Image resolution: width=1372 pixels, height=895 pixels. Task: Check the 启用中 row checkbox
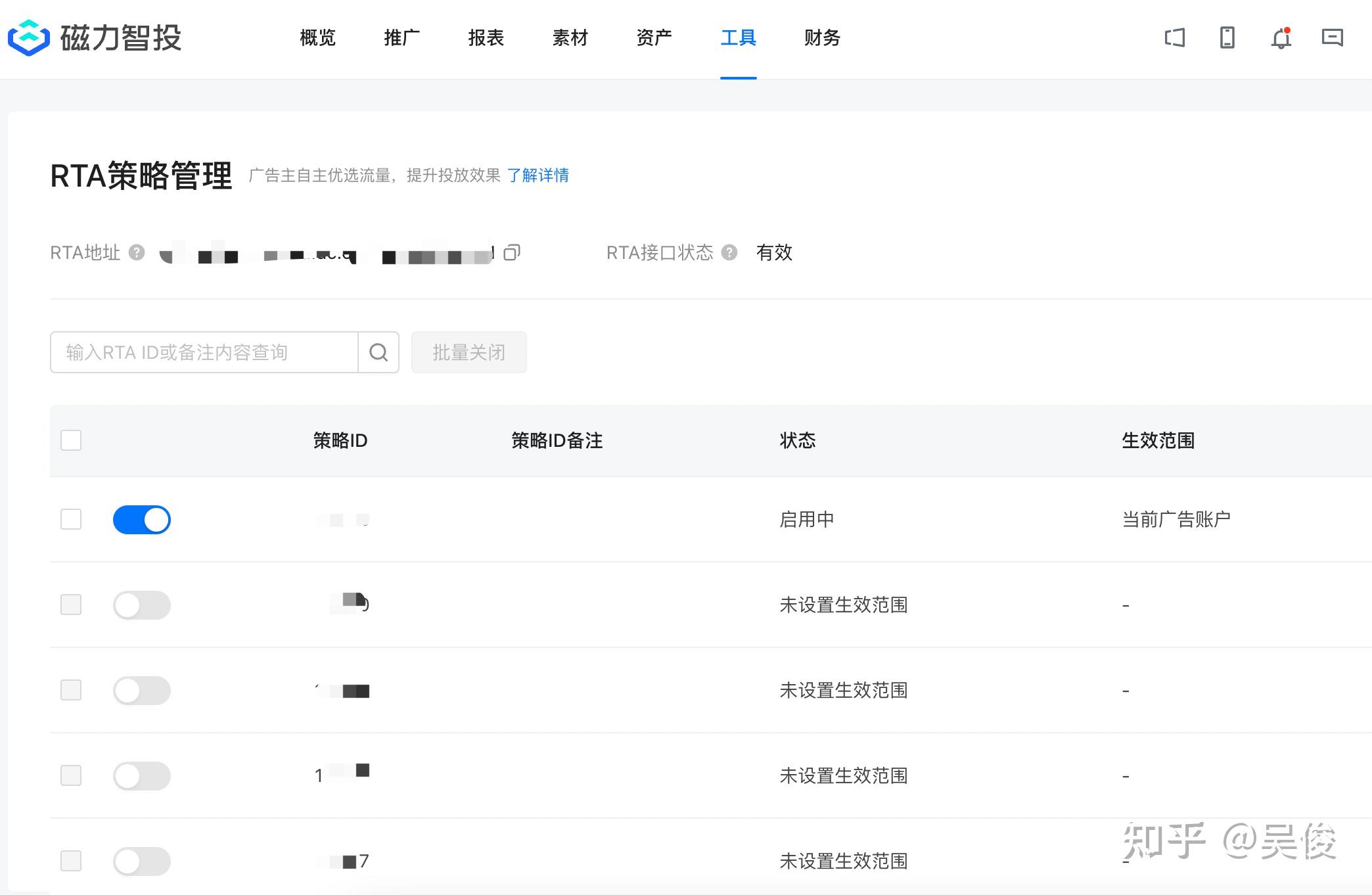pos(71,519)
